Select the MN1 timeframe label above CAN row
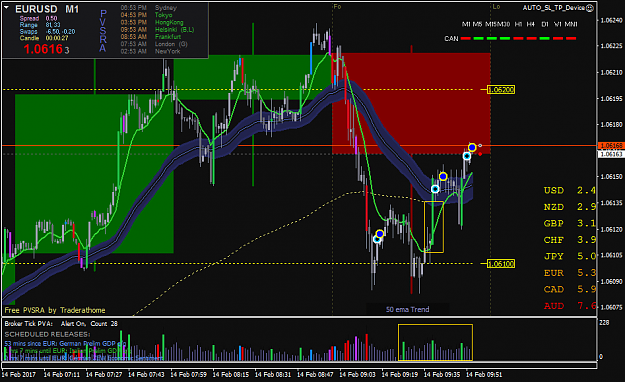The height and width of the screenshot is (382, 625). point(571,24)
